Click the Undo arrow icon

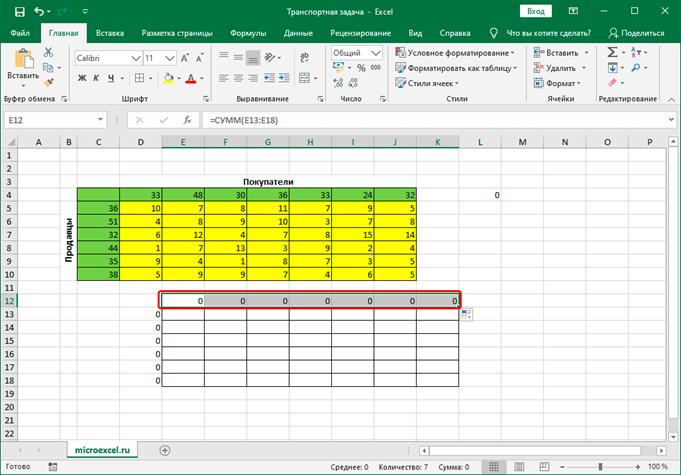pyautogui.click(x=39, y=11)
